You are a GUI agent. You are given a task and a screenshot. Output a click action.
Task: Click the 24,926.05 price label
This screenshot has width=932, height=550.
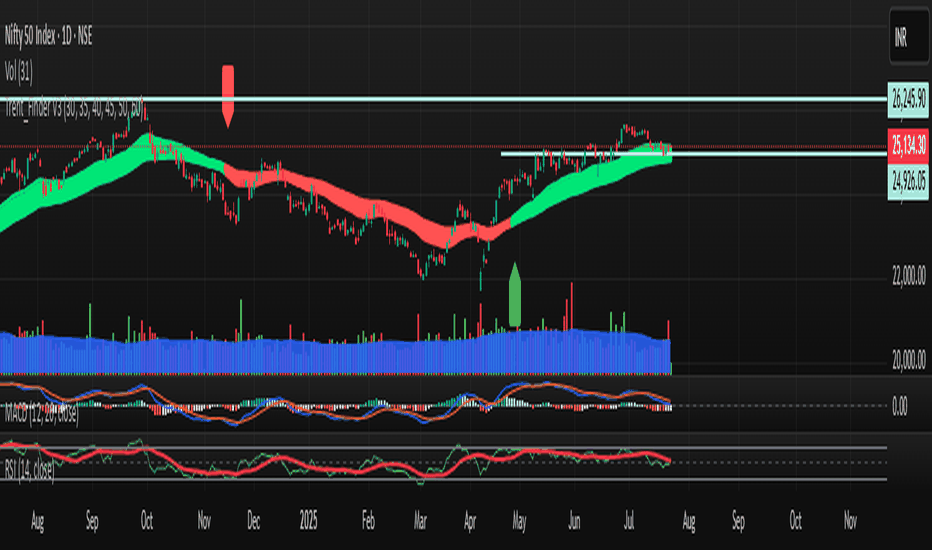[908, 181]
